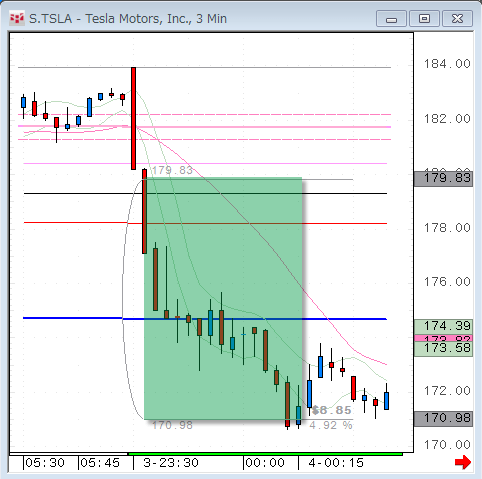The image size is (482, 479).
Task: Click the green session bar on time axis
Action: tap(265, 454)
